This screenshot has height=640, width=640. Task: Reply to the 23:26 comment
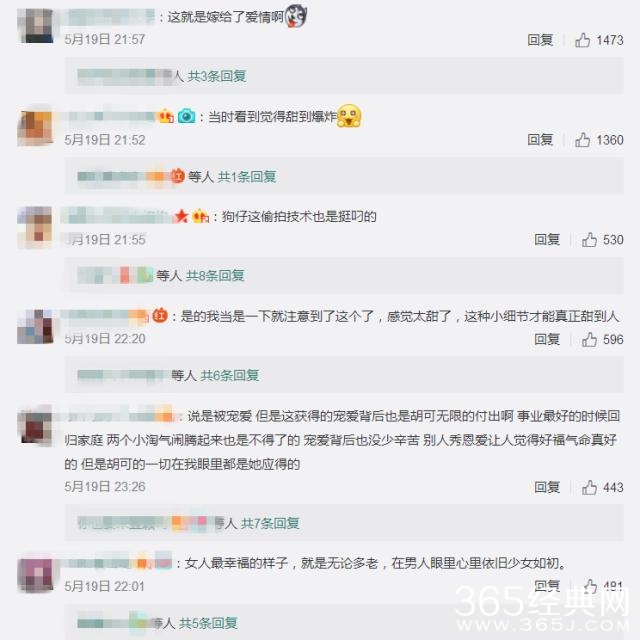pyautogui.click(x=547, y=487)
